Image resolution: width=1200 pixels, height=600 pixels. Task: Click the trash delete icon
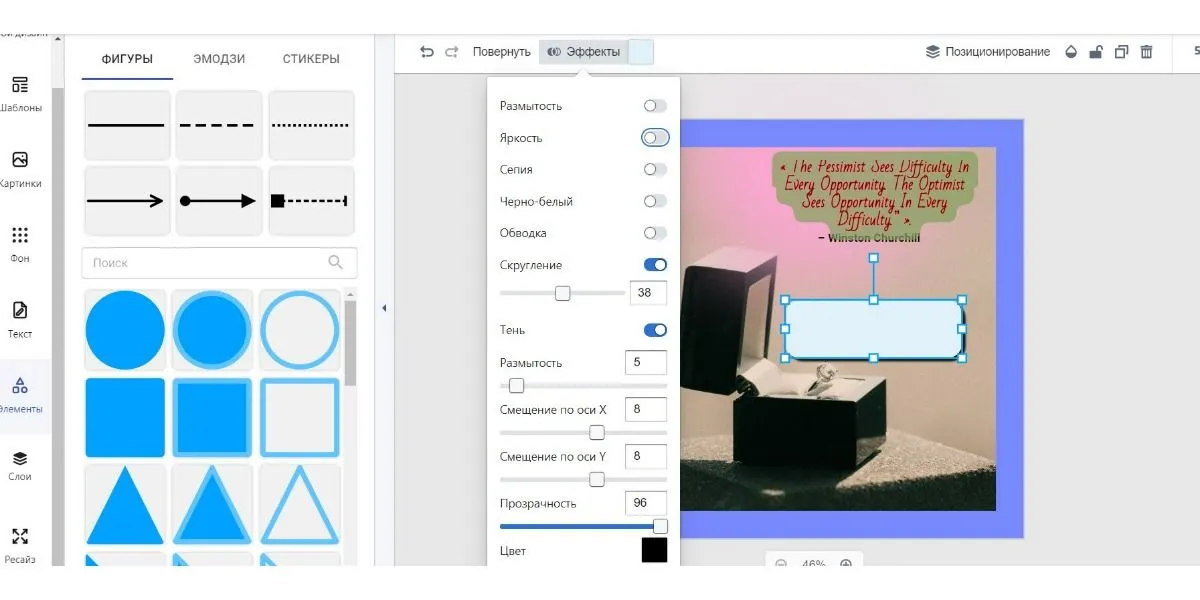[x=1147, y=52]
